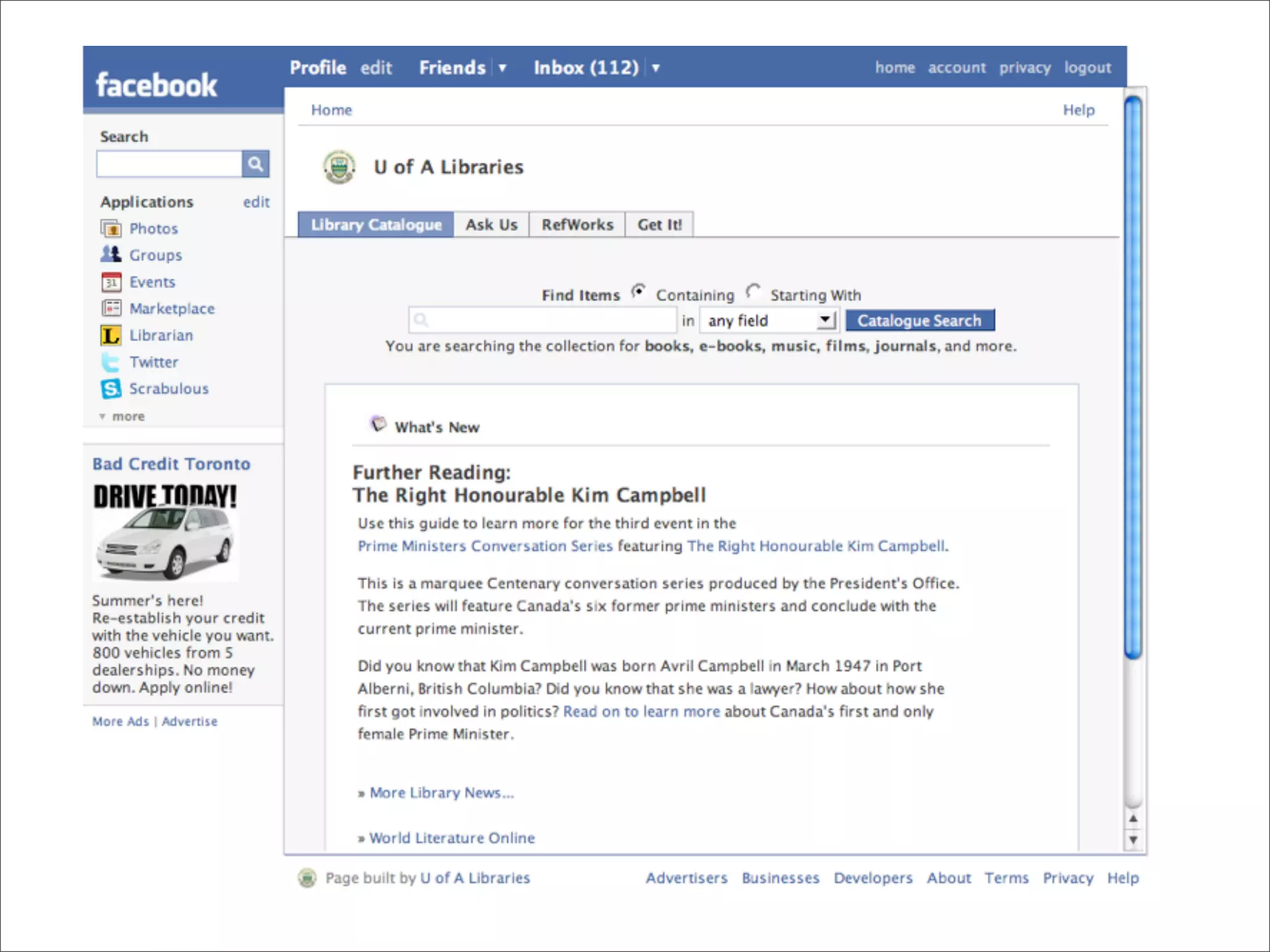Click the Help footer link
This screenshot has width=1270, height=952.
click(x=1123, y=878)
